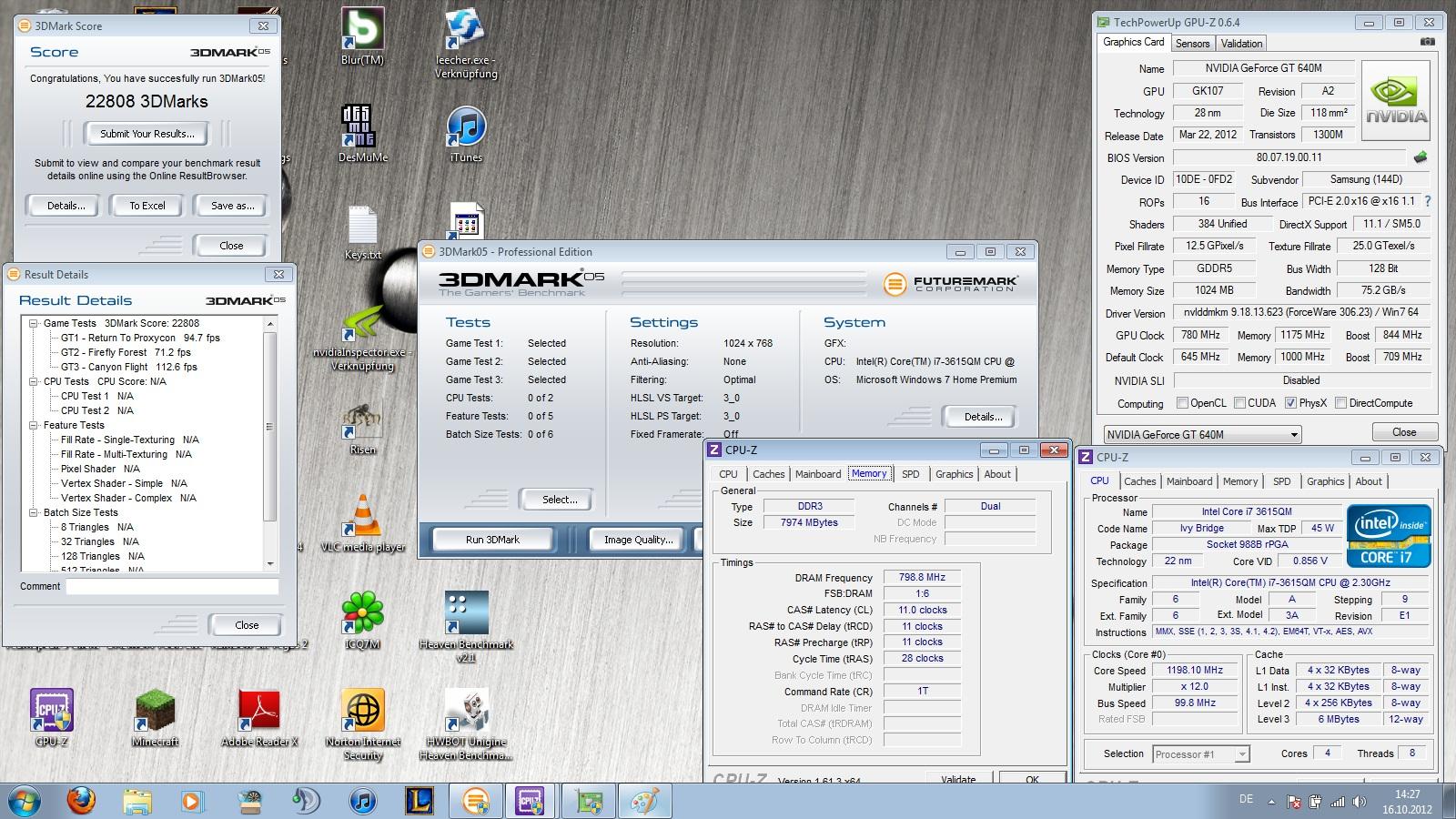The height and width of the screenshot is (819, 1456).
Task: Collapse the Game Tests tree node
Action: coord(34,323)
